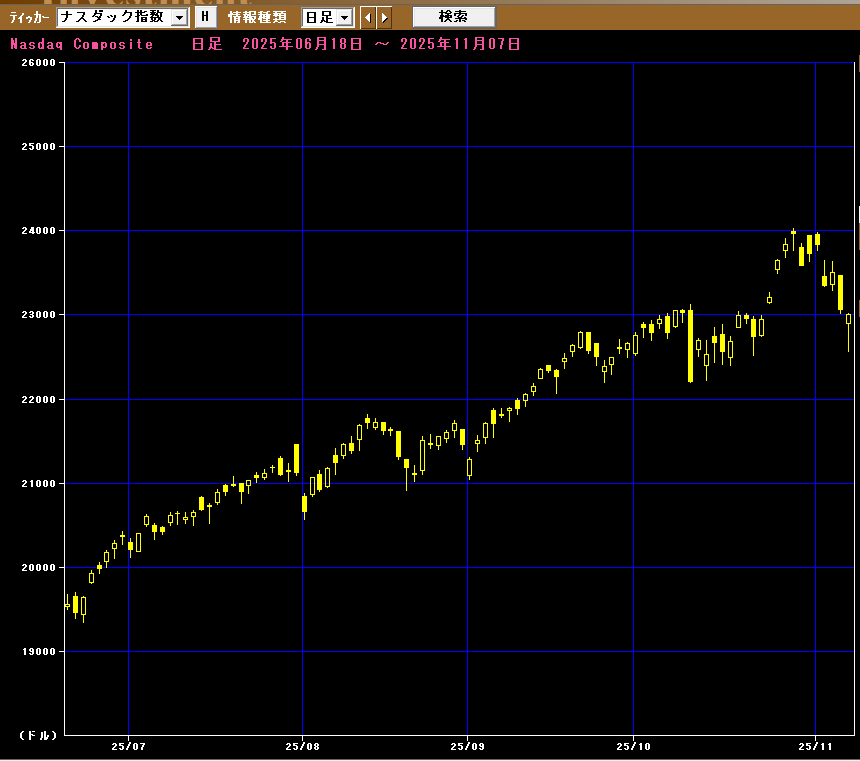Image resolution: width=860 pixels, height=761 pixels.
Task: Click the right arrow to go to next period
Action: (384, 18)
